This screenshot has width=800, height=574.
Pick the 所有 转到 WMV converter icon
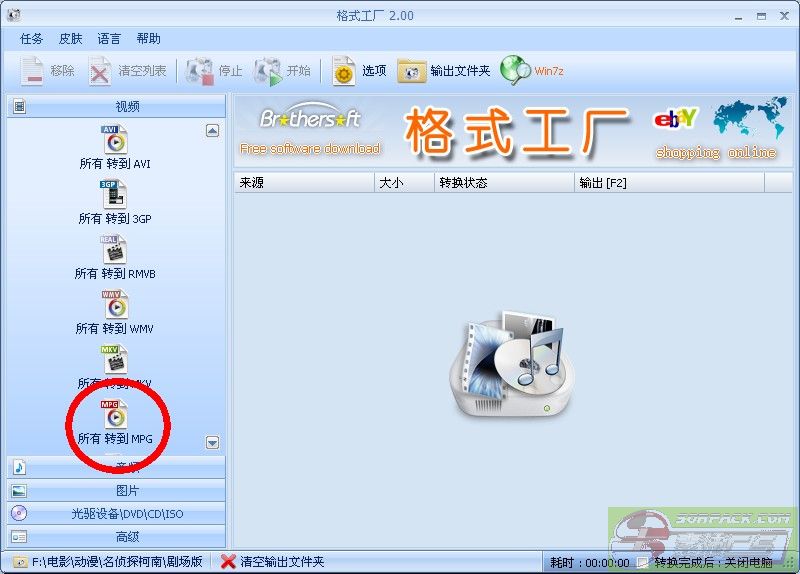(x=115, y=305)
